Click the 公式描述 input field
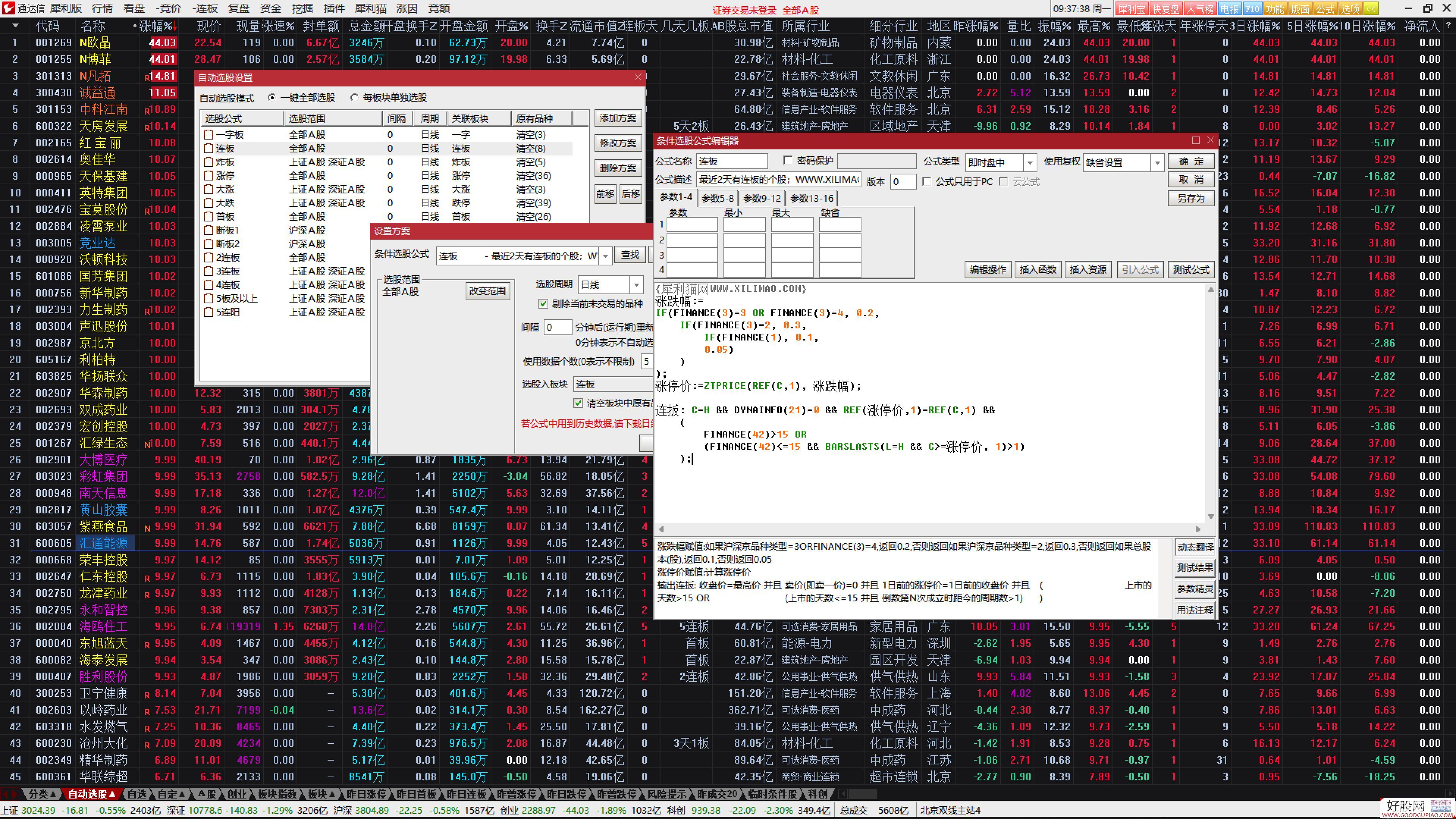1456x819 pixels. pos(778,179)
